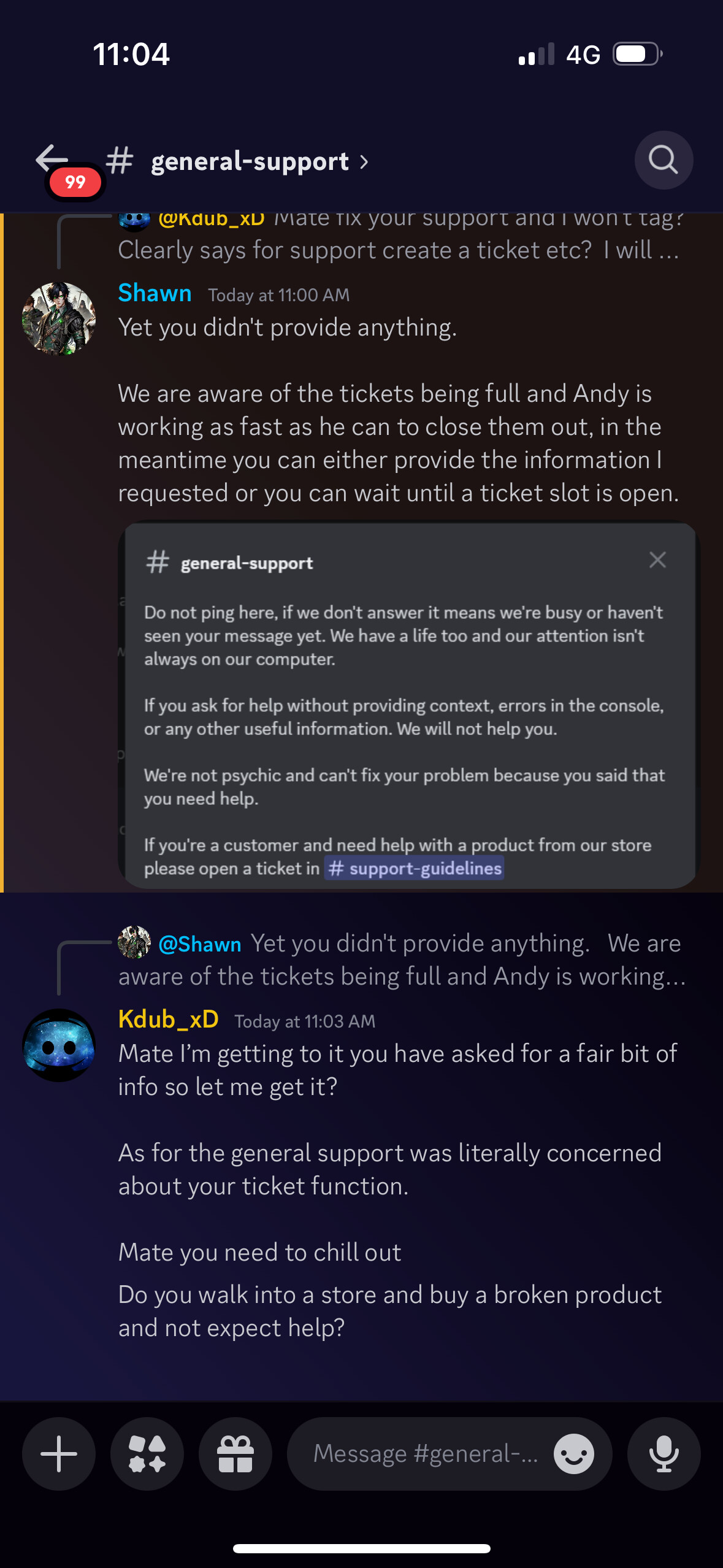
Task: Tap Shawn's username in message header
Action: click(155, 293)
